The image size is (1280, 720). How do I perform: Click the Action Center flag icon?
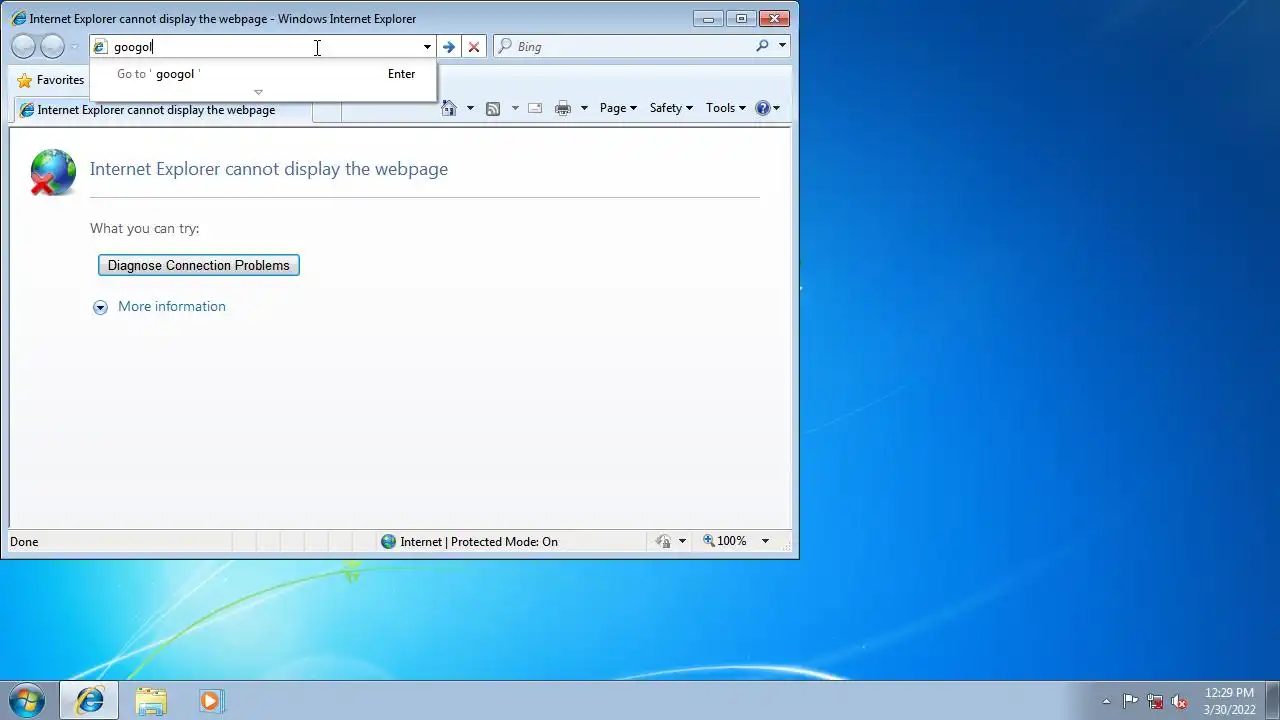pos(1130,701)
